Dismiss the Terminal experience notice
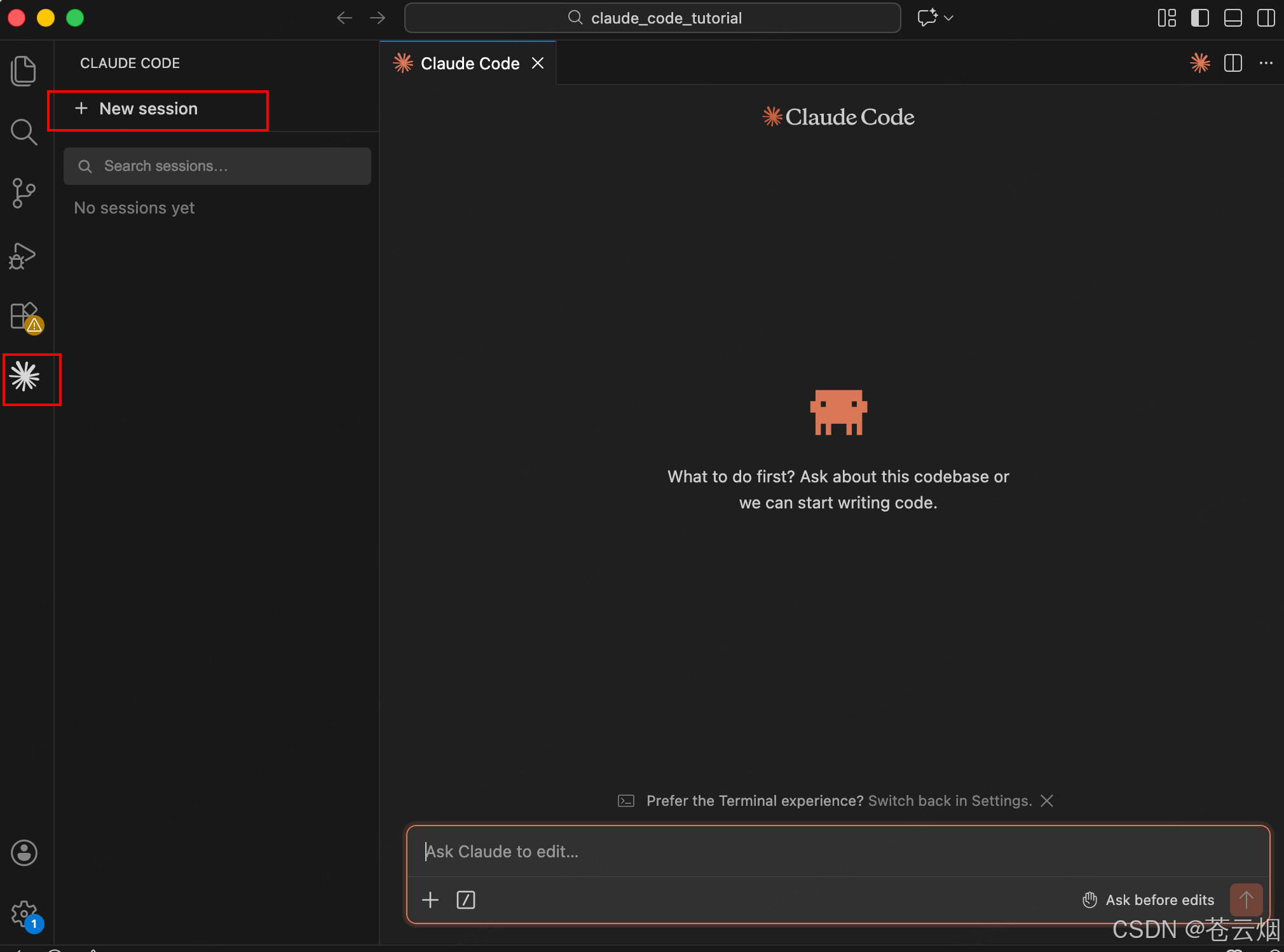This screenshot has height=952, width=1284. 1047,801
